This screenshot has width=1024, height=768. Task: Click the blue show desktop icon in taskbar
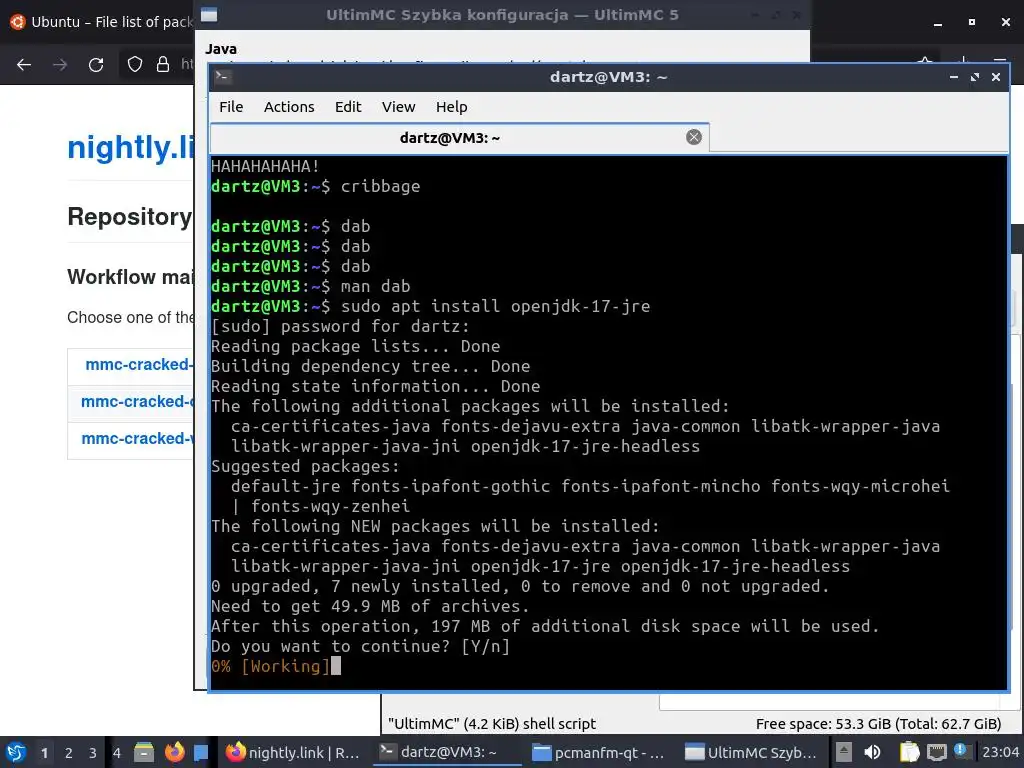tap(201, 753)
